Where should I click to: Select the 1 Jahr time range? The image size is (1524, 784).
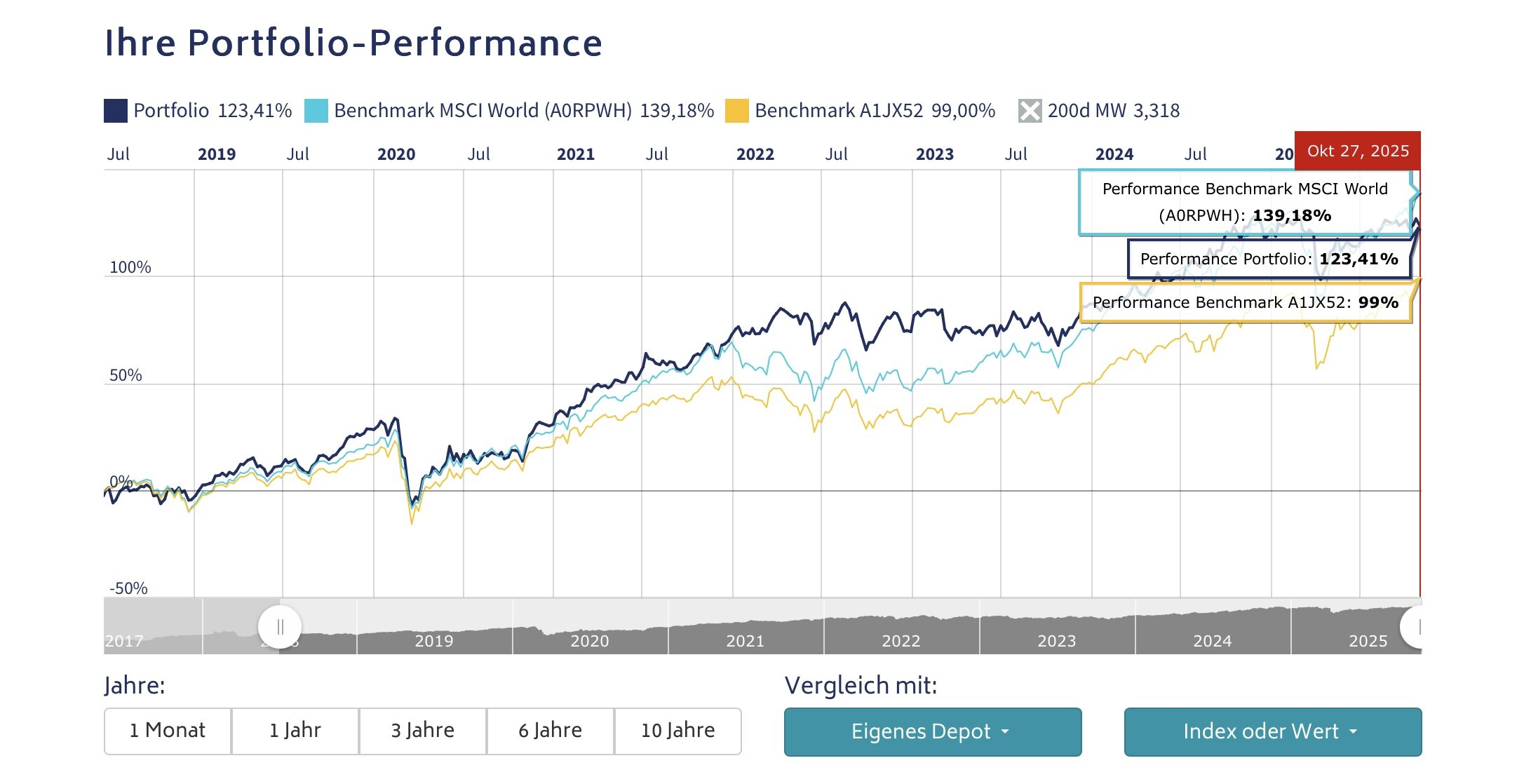coord(295,731)
